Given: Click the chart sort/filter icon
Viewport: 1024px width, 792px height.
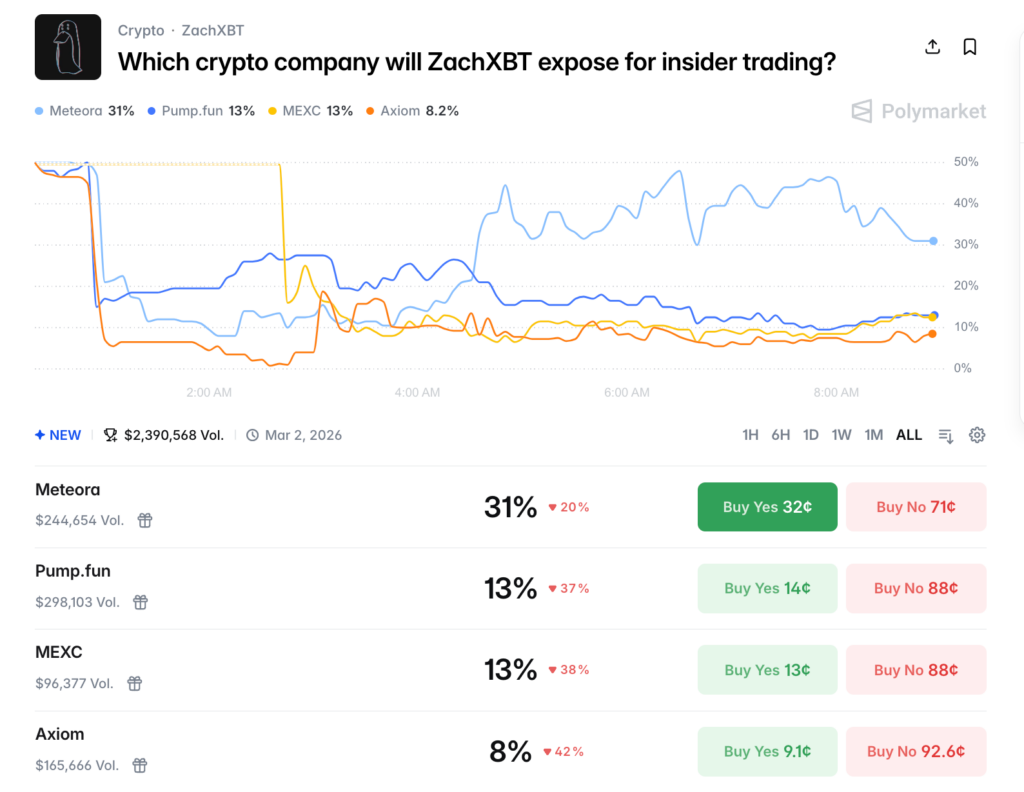Looking at the screenshot, I should pyautogui.click(x=945, y=435).
